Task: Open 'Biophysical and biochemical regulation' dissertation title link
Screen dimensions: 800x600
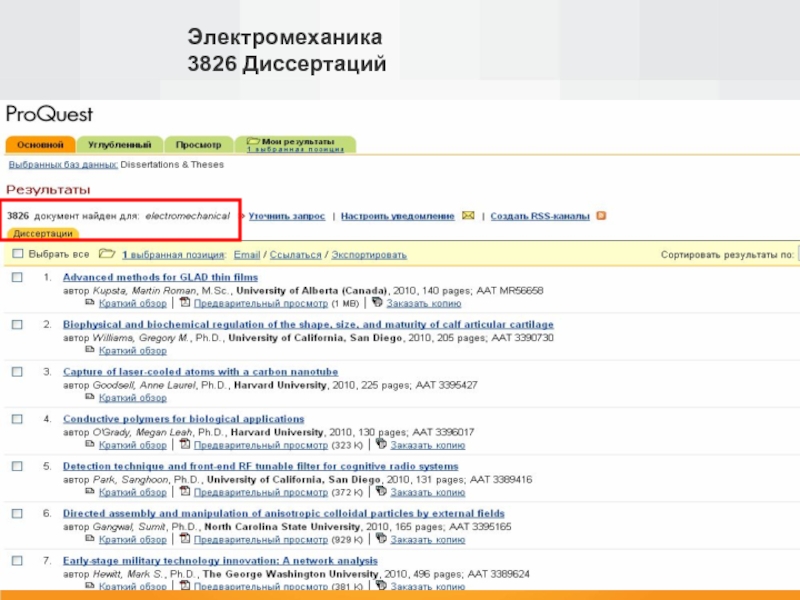Action: pos(308,325)
